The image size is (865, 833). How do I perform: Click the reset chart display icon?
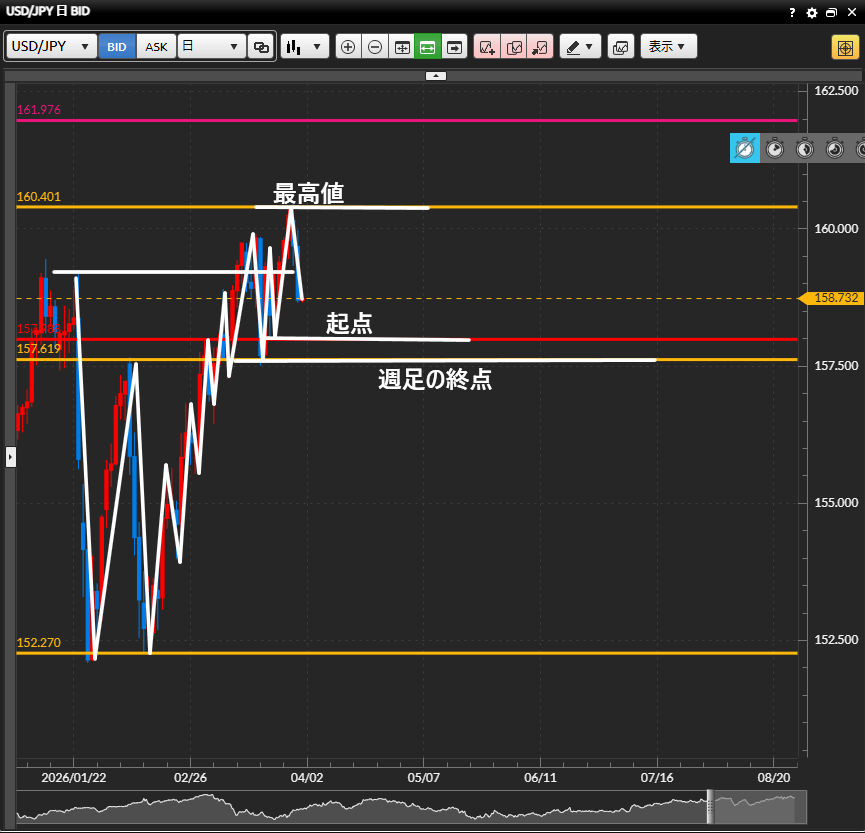pyautogui.click(x=402, y=47)
